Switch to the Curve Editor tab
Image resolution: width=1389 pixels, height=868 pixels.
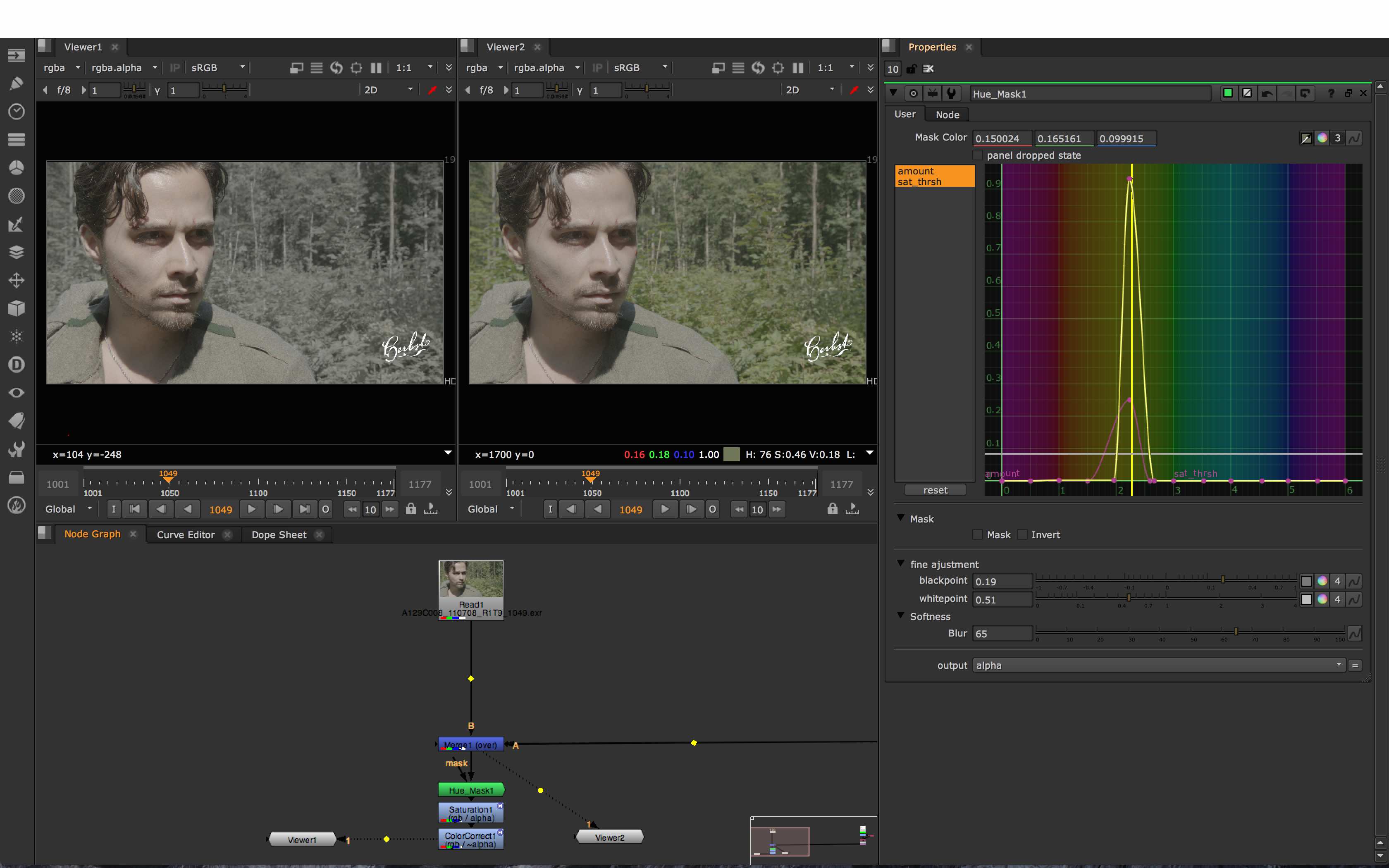click(185, 534)
